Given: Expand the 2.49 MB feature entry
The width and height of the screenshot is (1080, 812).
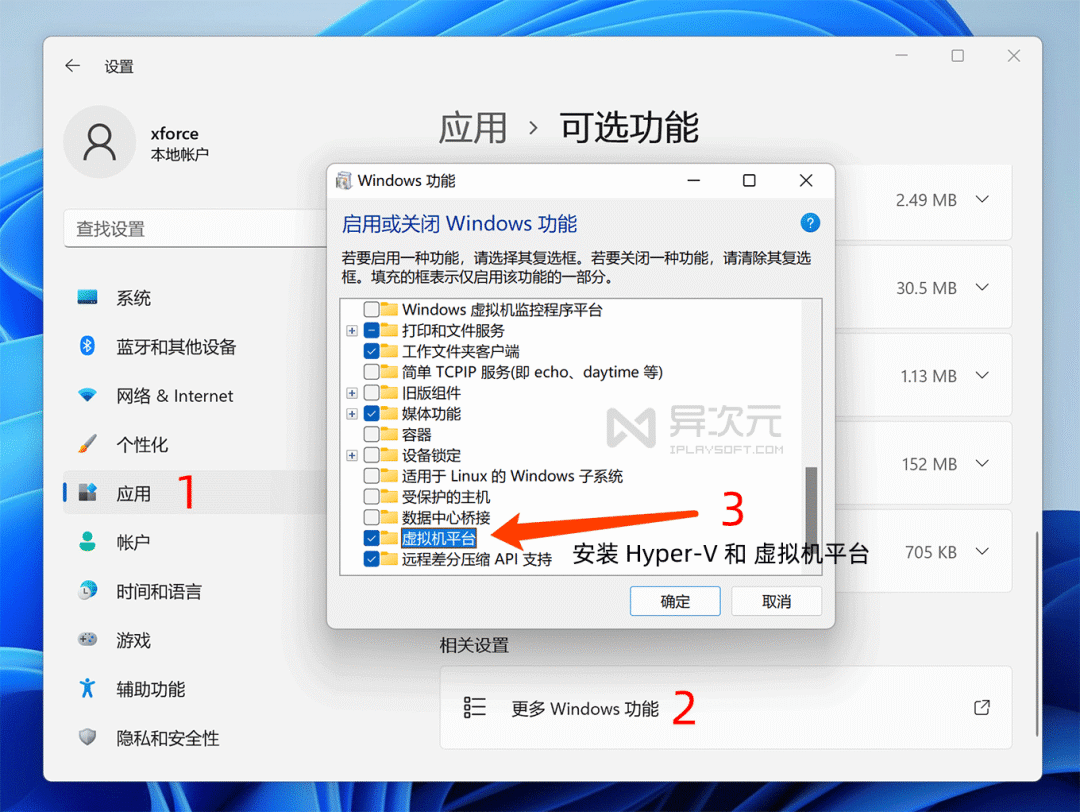Looking at the screenshot, I should coord(982,200).
